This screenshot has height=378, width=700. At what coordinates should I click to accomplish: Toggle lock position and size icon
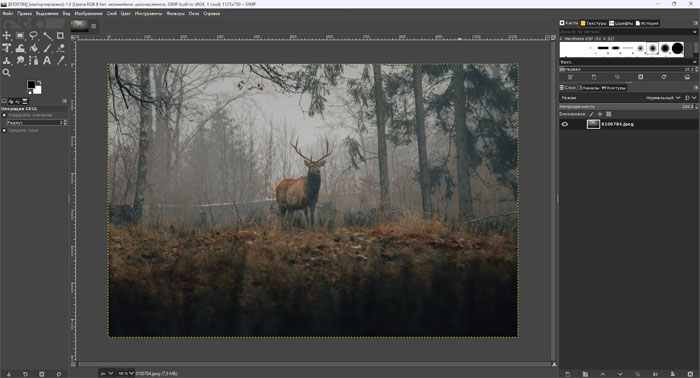pyautogui.click(x=600, y=114)
